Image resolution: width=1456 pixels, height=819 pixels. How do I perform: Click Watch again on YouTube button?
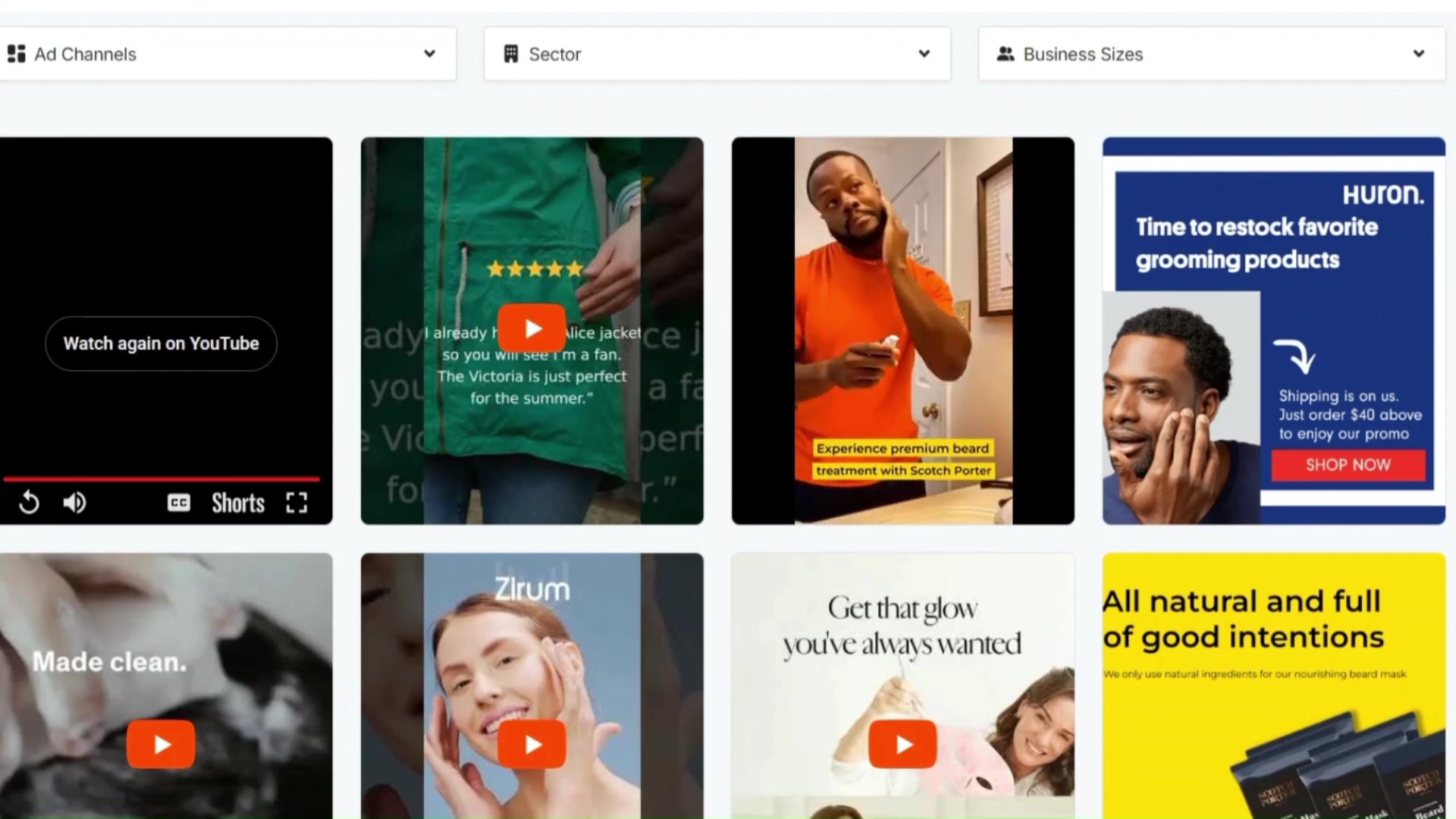point(161,344)
